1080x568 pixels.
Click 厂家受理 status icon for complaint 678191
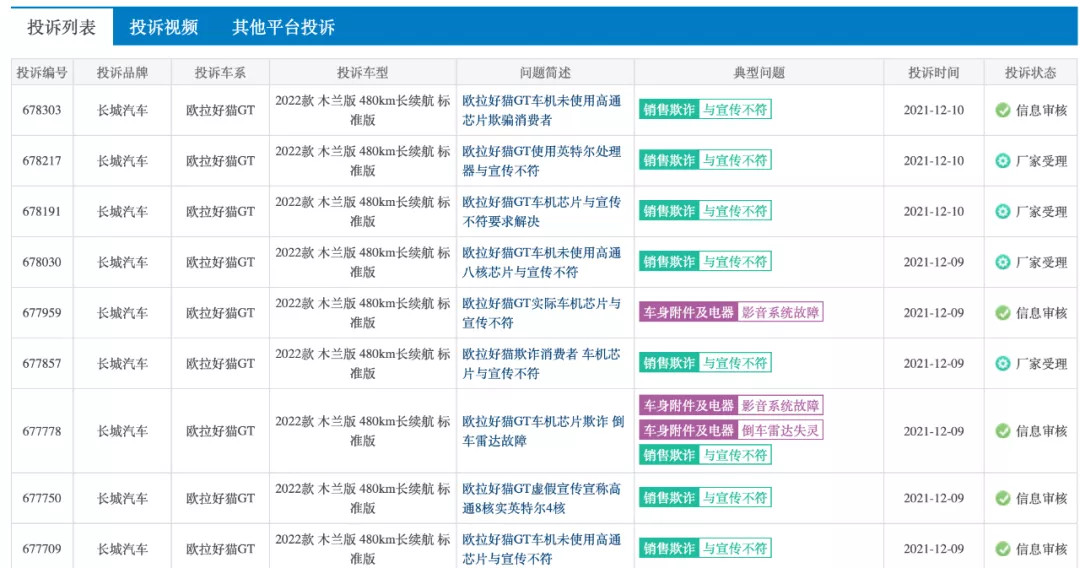click(x=1003, y=211)
